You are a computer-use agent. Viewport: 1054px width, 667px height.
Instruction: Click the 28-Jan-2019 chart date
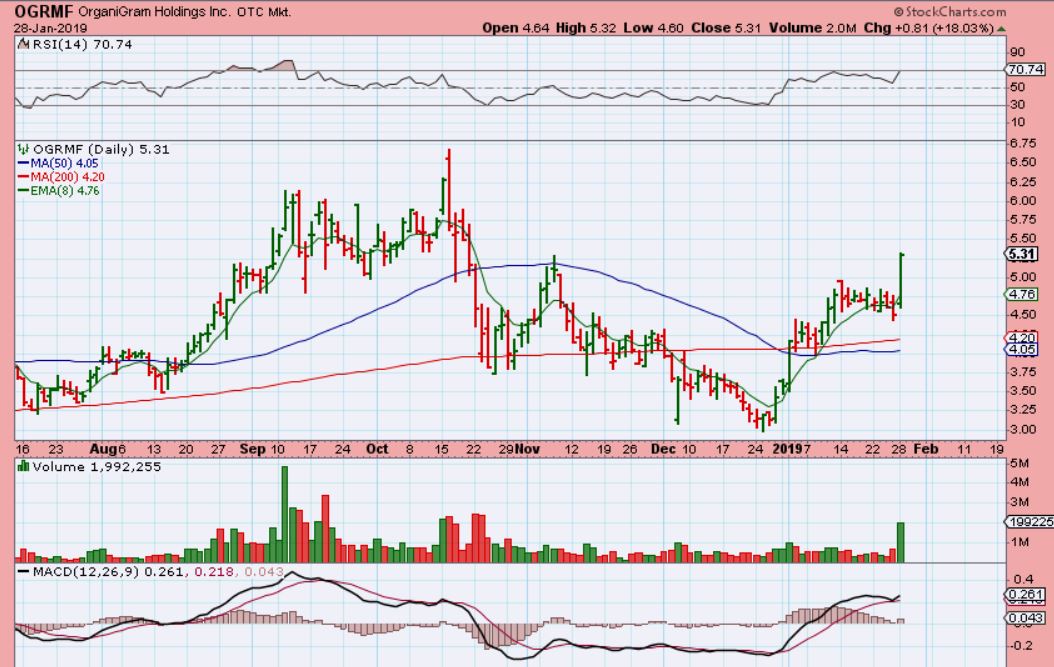pyautogui.click(x=50, y=28)
